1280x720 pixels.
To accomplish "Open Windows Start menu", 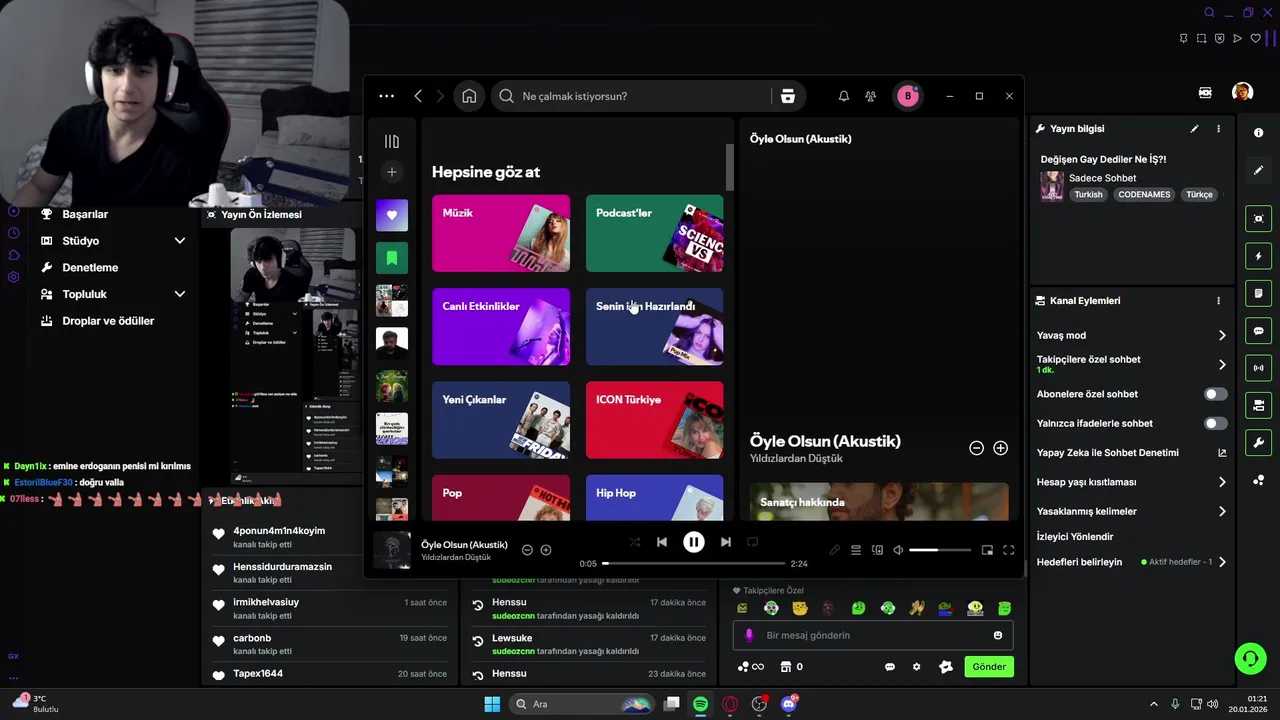I will (x=492, y=704).
